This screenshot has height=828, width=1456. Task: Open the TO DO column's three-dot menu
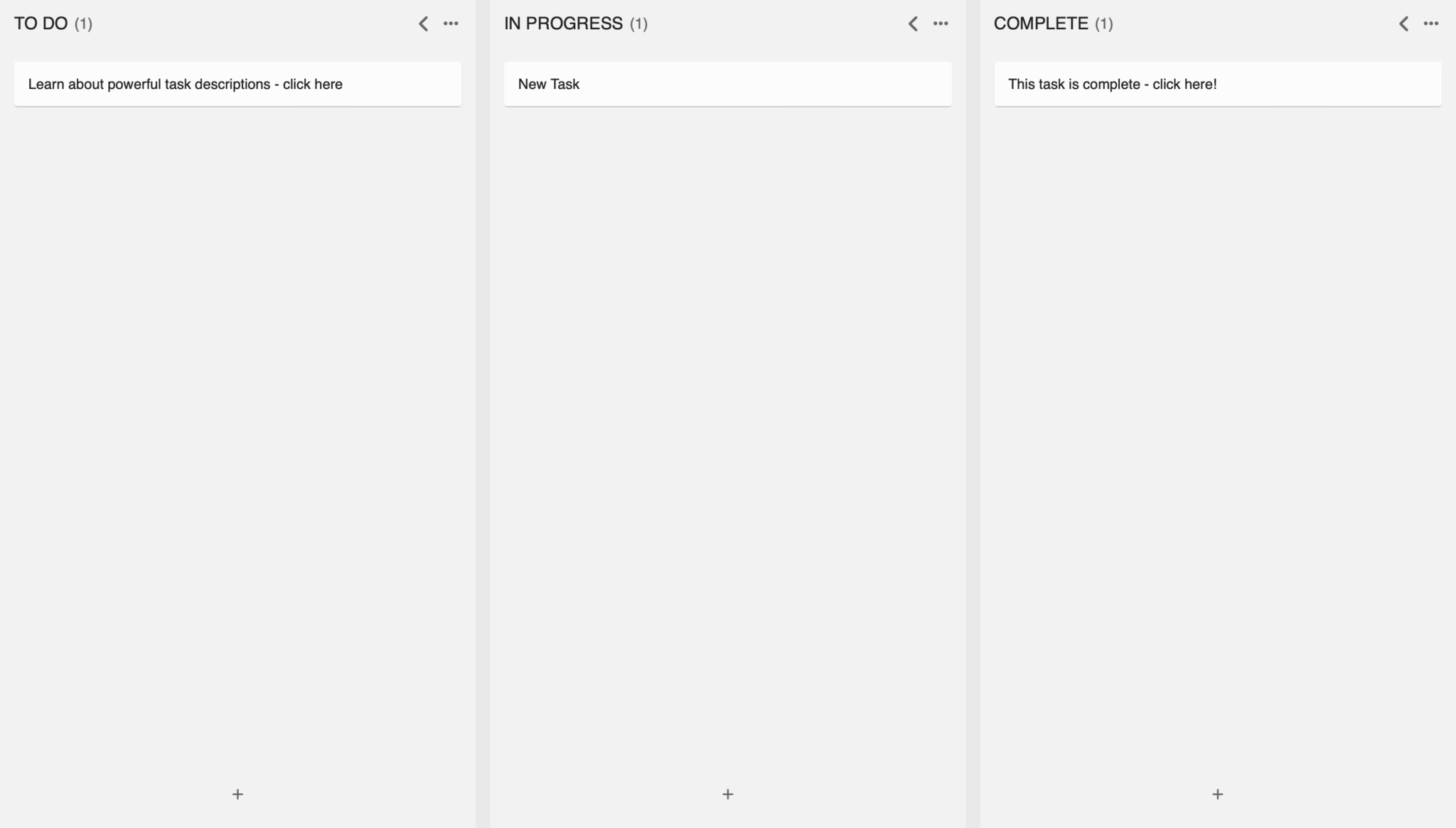(451, 23)
